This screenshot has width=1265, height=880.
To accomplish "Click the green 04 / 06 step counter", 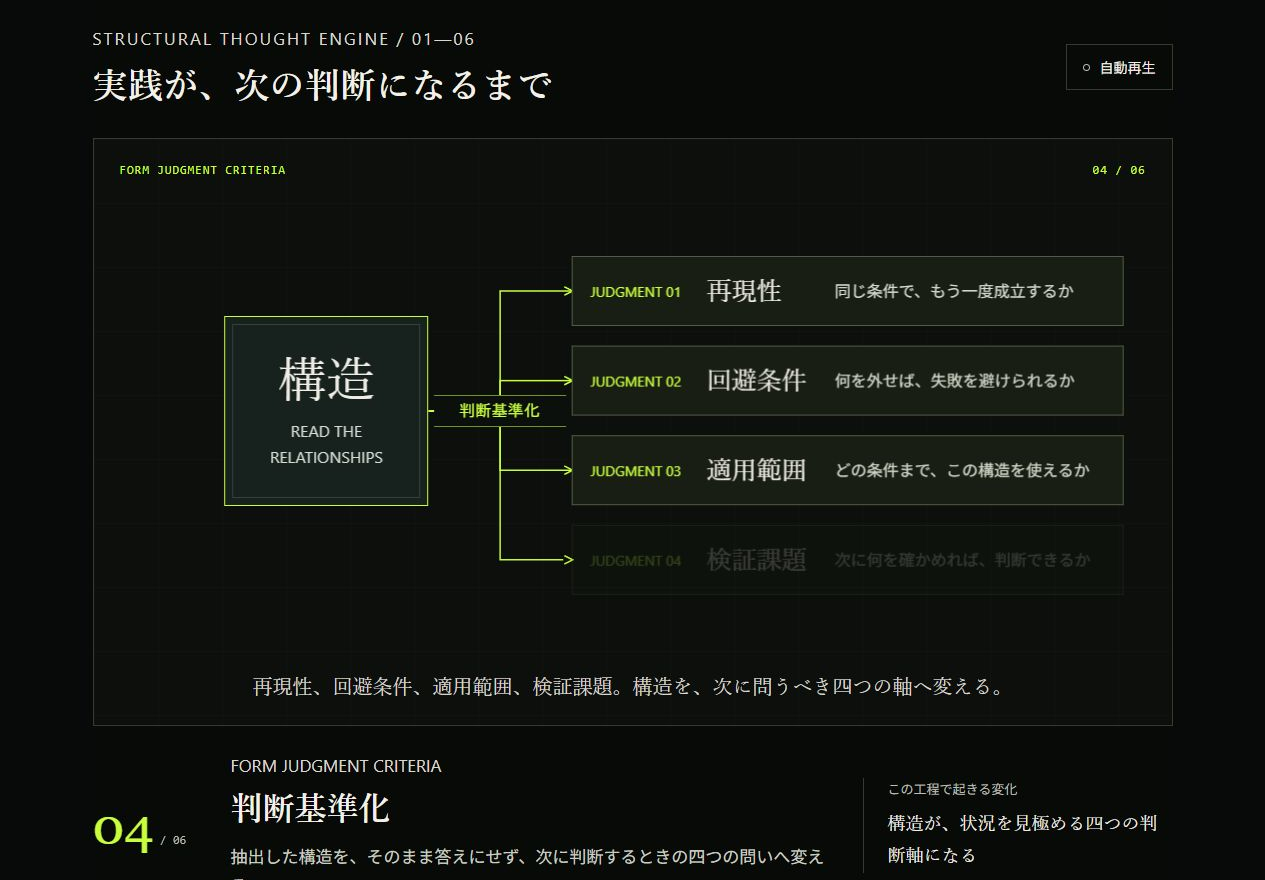I will pos(1118,170).
